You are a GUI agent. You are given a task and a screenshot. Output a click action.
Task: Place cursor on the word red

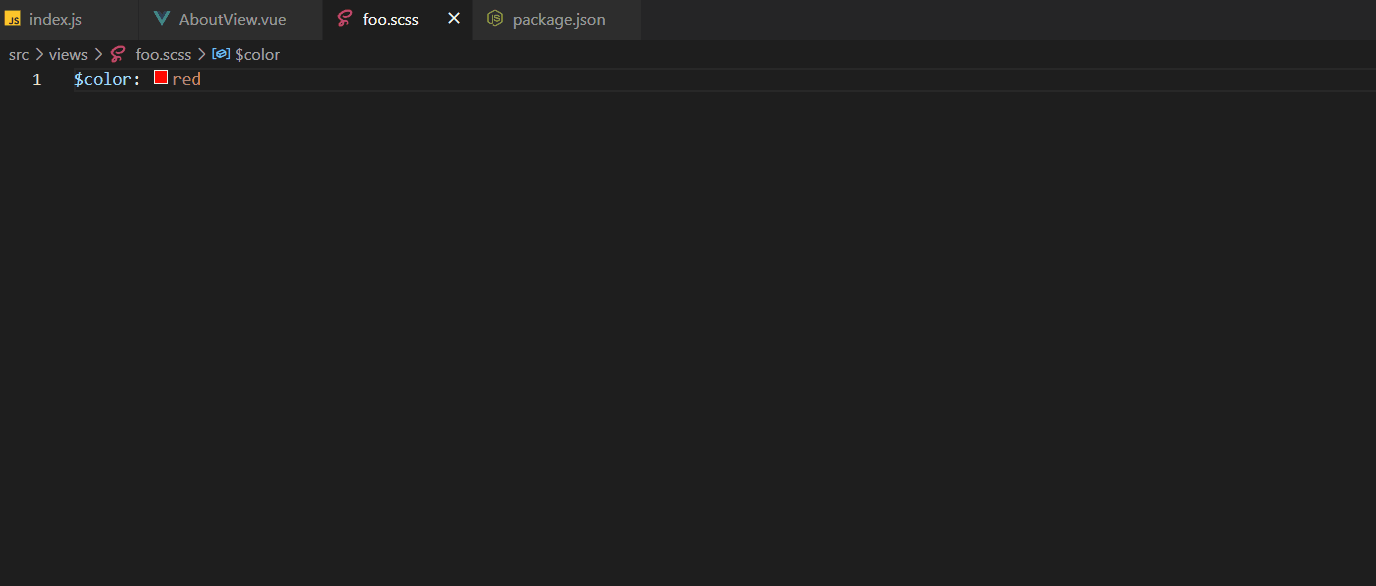188,79
